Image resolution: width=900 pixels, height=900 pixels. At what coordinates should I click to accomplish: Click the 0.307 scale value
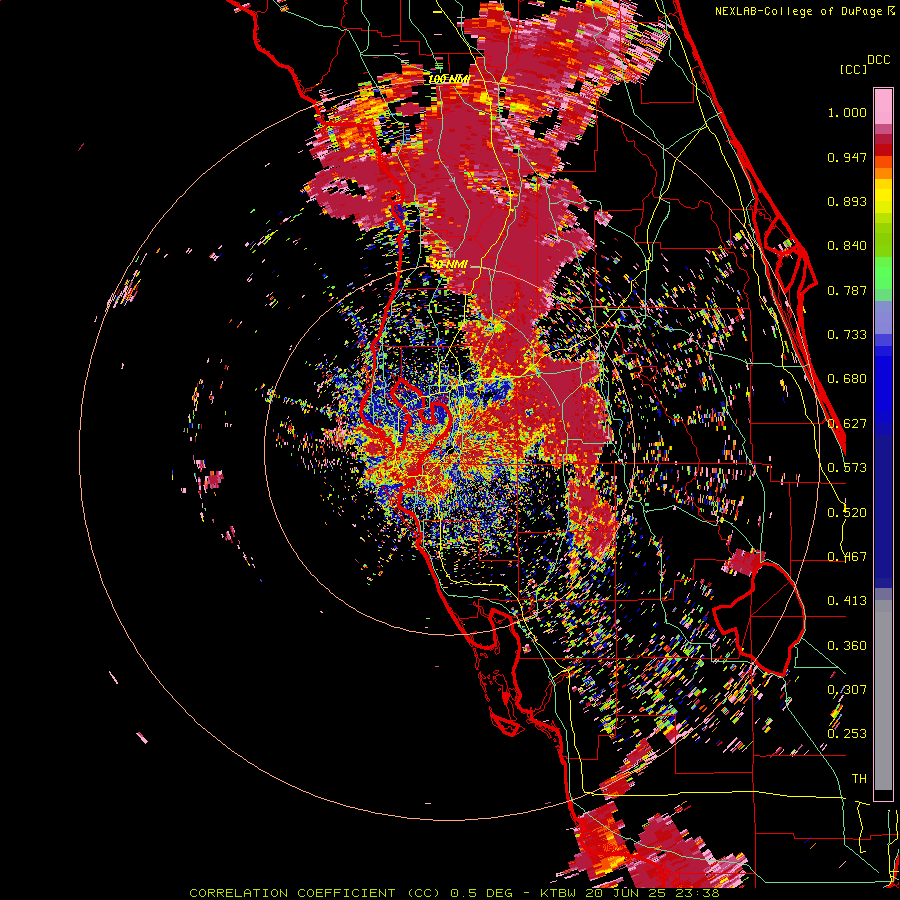[x=847, y=690]
